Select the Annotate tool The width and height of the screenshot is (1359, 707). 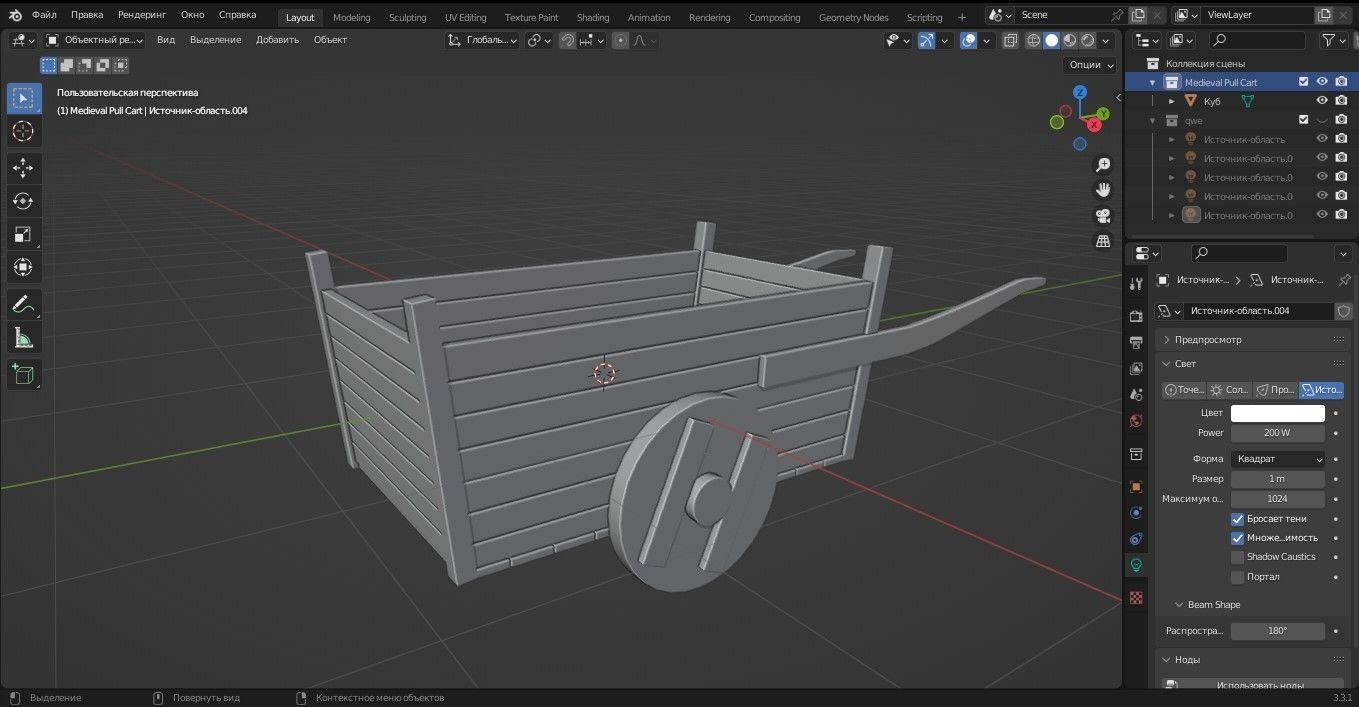(x=24, y=304)
